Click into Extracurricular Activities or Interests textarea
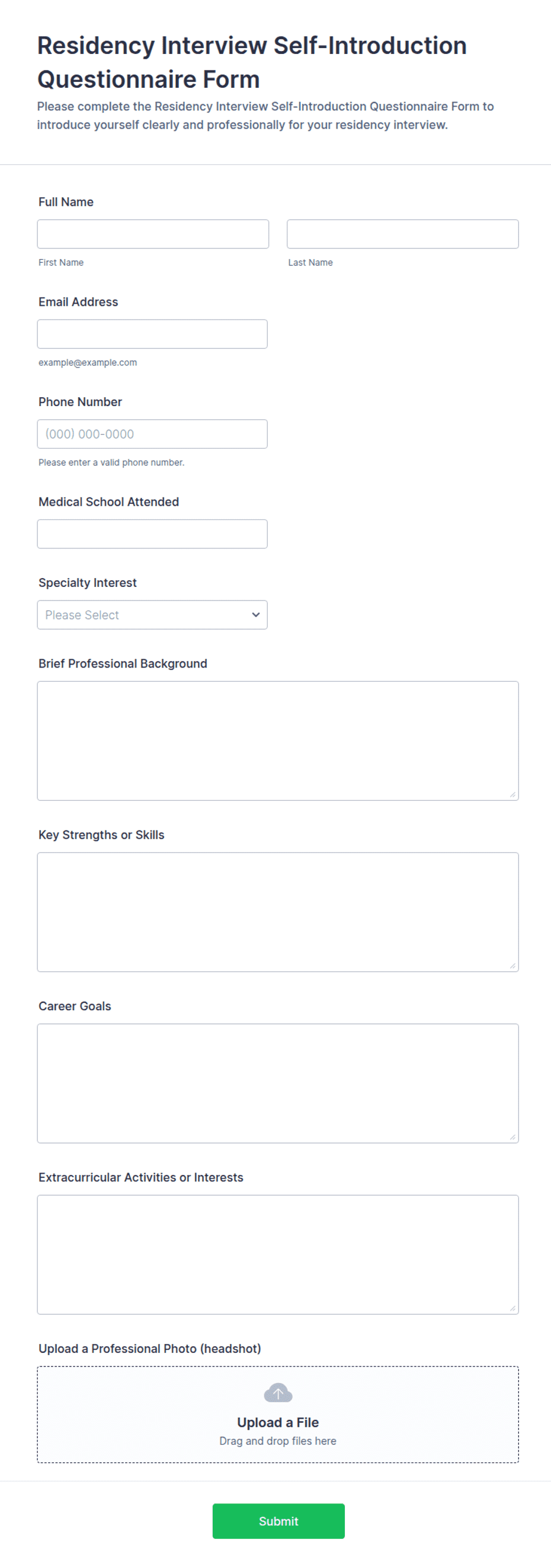 (278, 1254)
